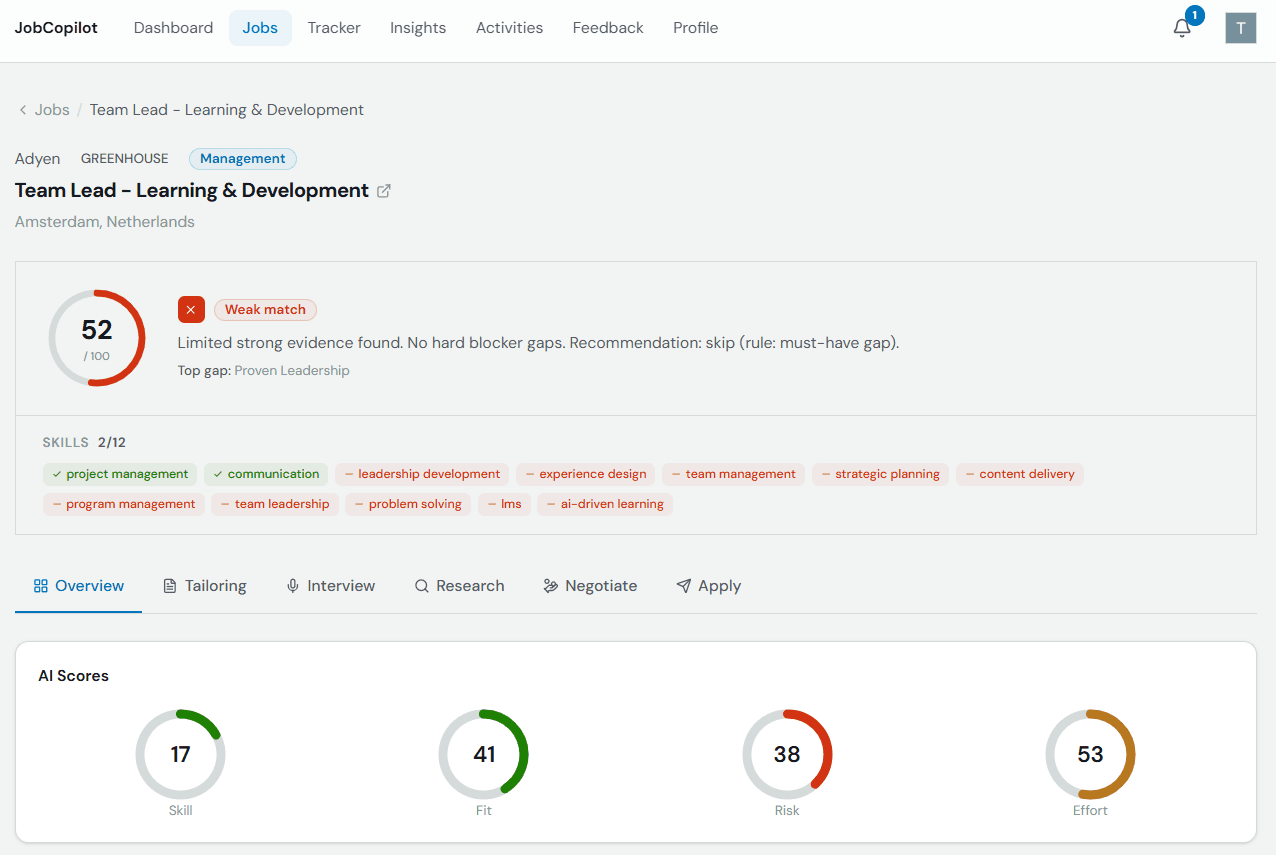1276x855 pixels.
Task: Click the ai-driven learning skill chip
Action: click(x=605, y=504)
